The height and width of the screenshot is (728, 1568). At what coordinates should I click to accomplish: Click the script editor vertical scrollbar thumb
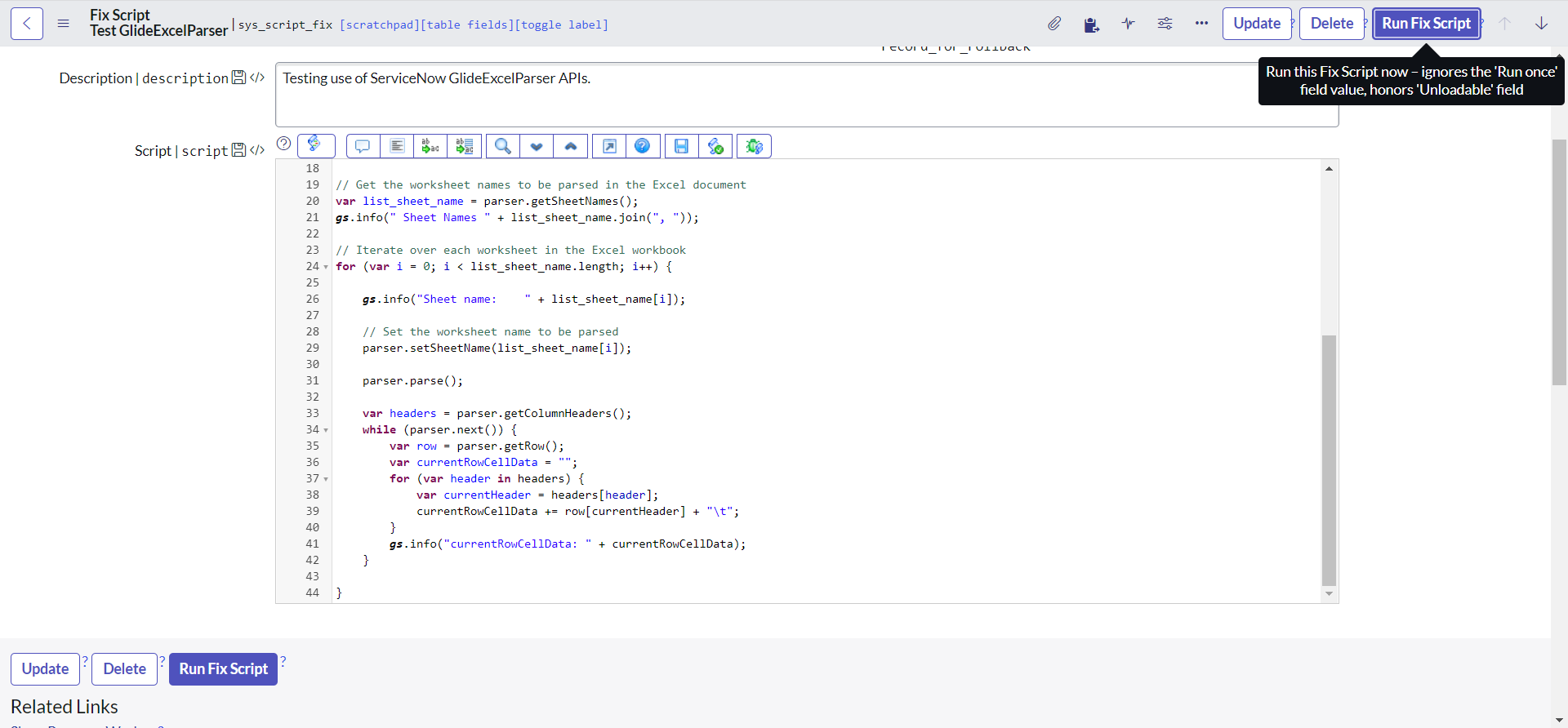(x=1329, y=460)
